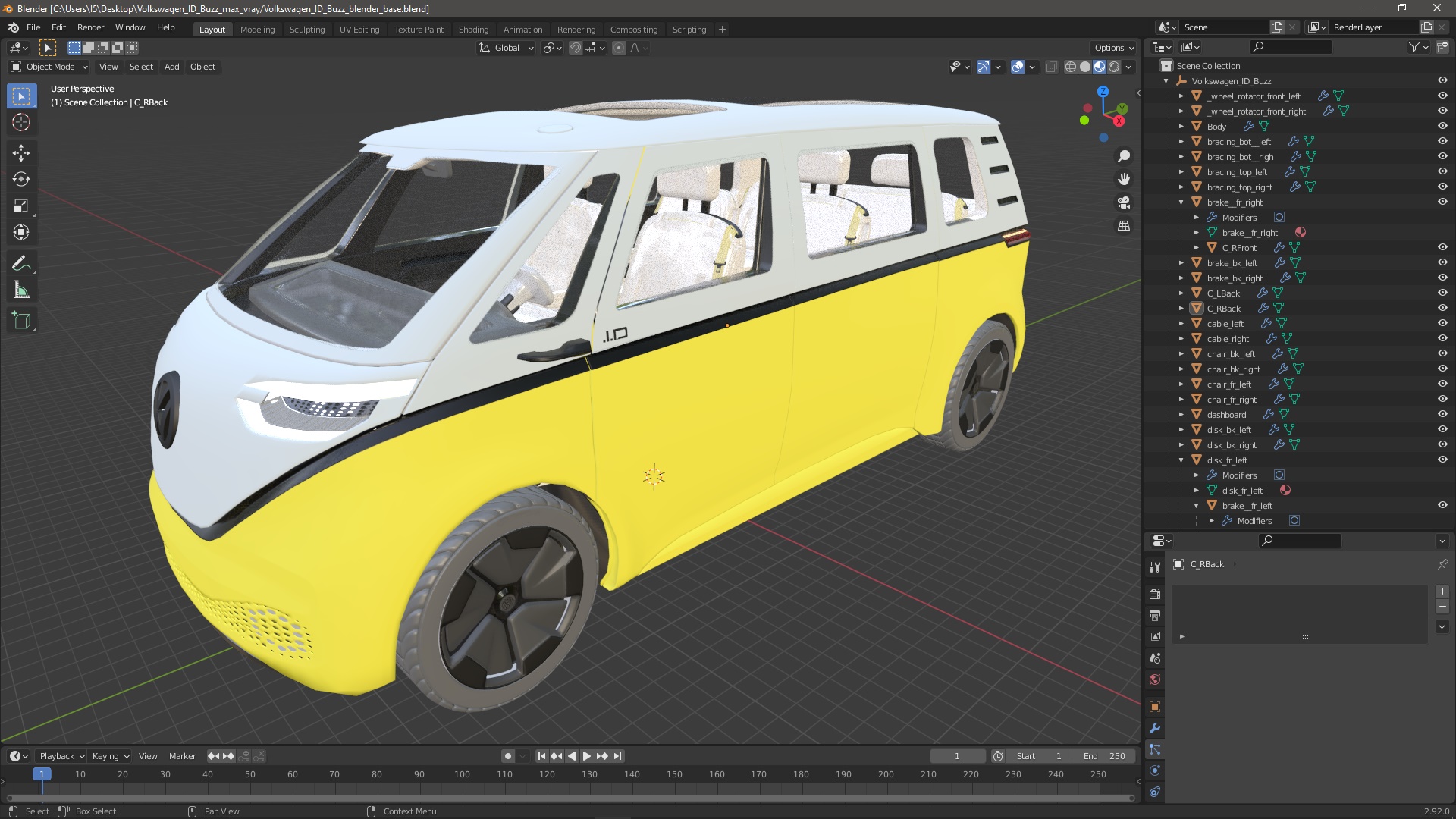Hide dashboard object in outliner

1442,414
